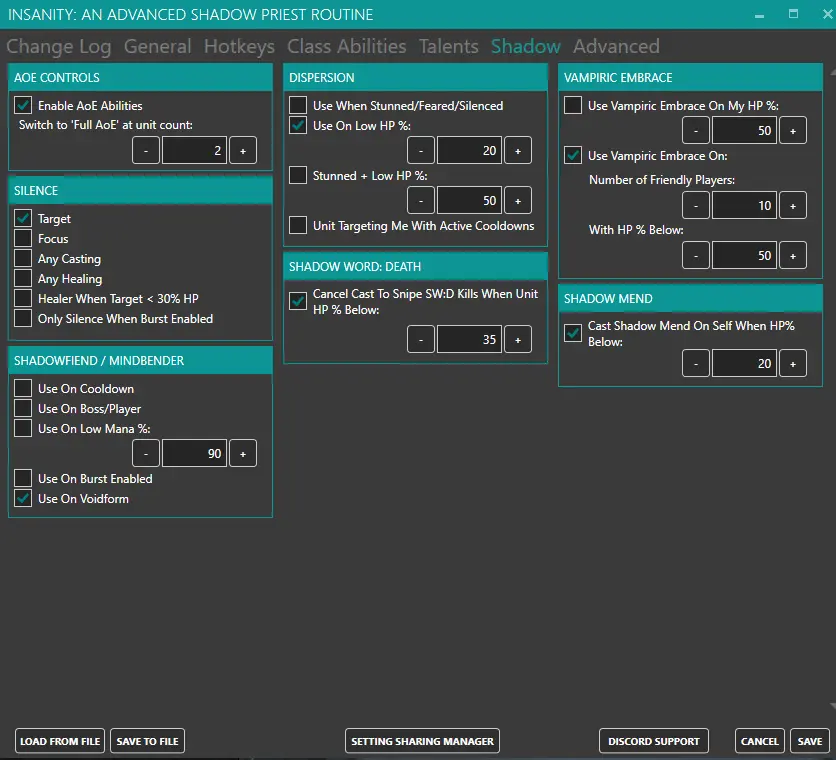Click the Low Mana % value field
This screenshot has width=836, height=760.
coord(195,453)
